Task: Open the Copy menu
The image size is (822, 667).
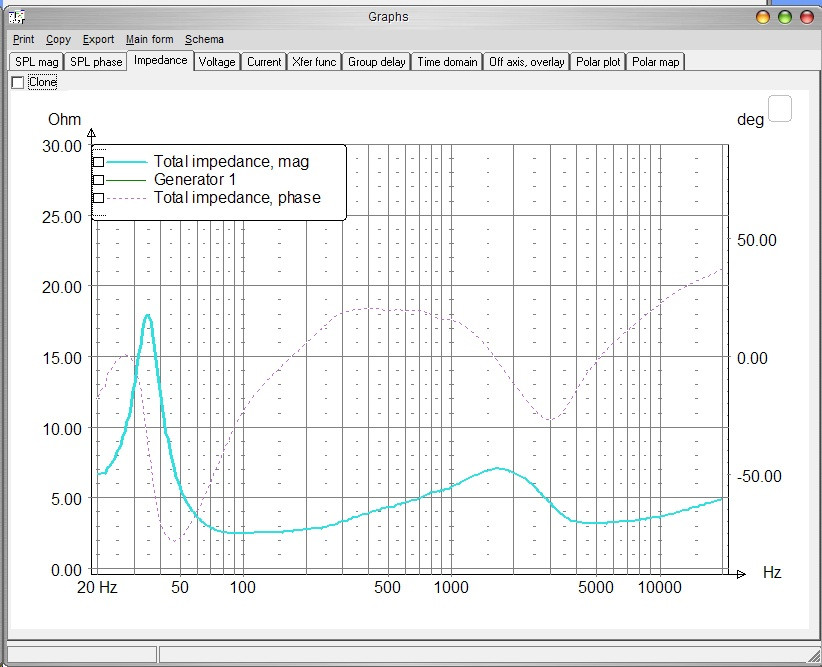Action: pos(58,39)
